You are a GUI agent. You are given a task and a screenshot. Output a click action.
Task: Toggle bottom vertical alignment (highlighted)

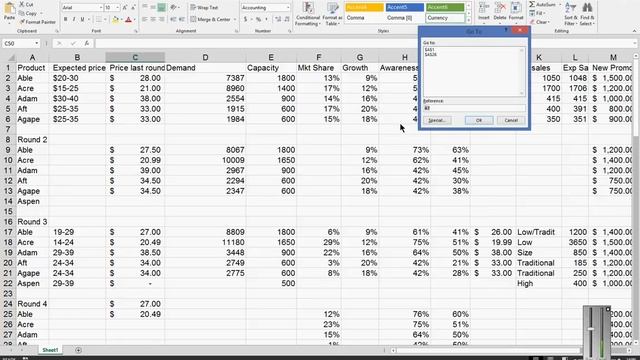click(x=162, y=7)
